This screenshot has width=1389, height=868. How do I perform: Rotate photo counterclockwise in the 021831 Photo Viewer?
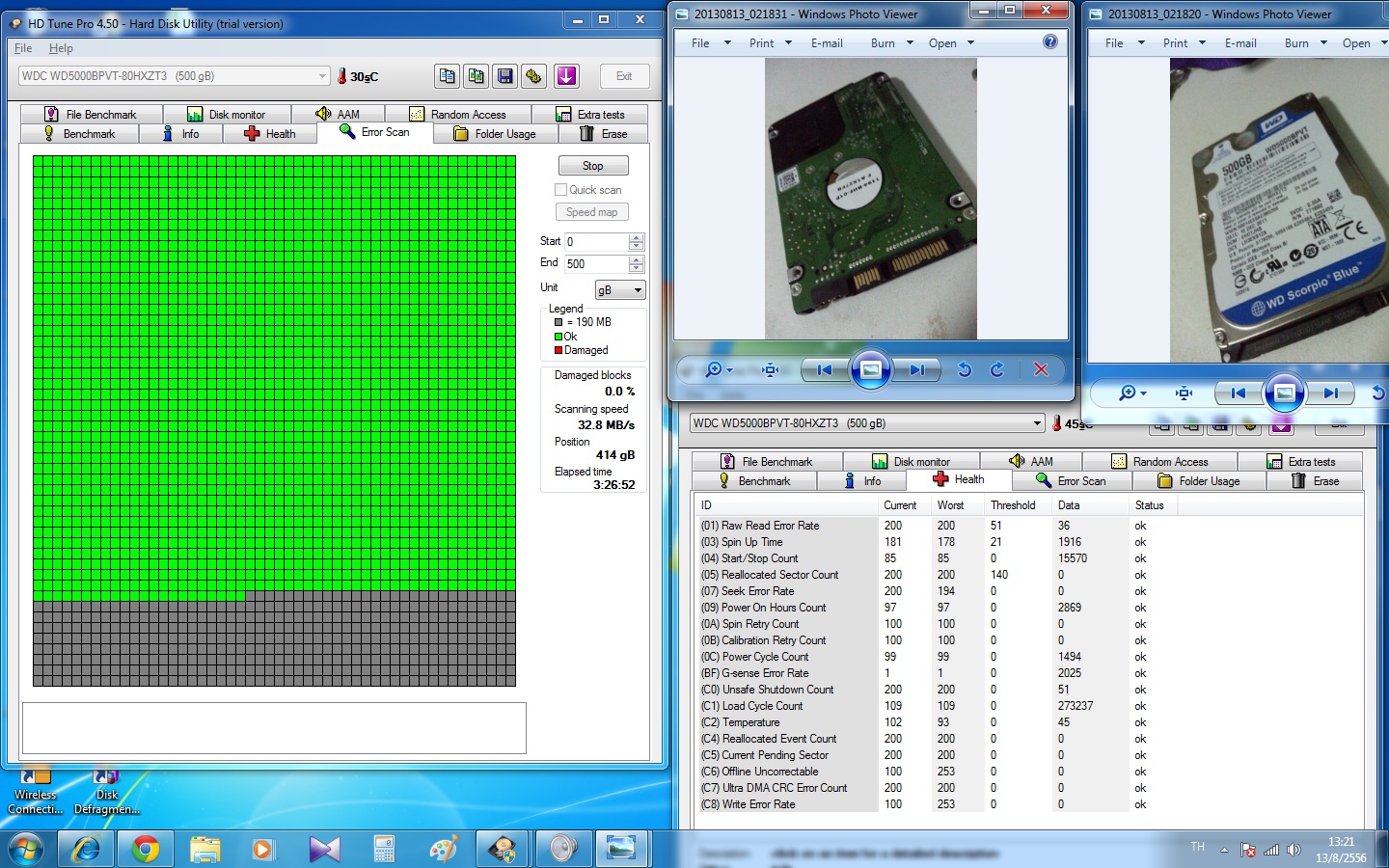(965, 369)
